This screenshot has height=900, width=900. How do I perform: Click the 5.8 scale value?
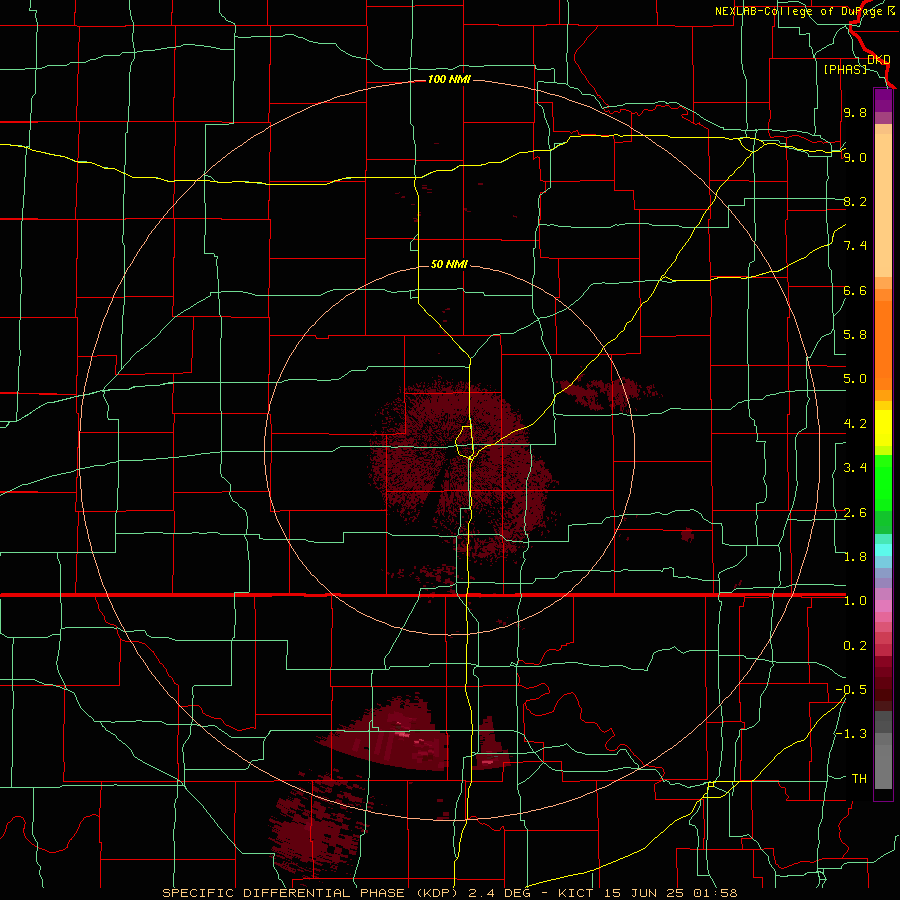(855, 335)
